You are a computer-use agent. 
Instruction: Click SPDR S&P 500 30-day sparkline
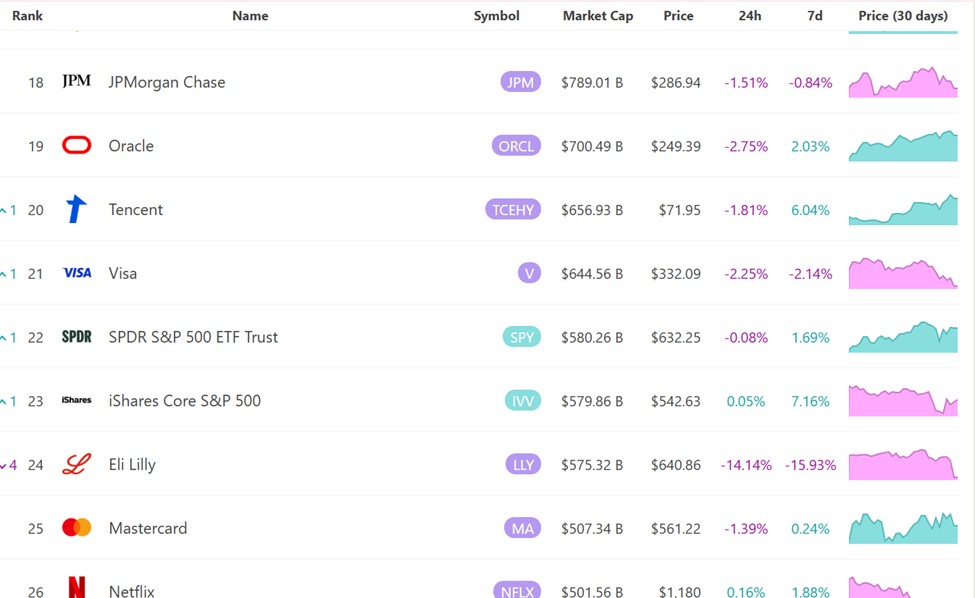point(903,337)
